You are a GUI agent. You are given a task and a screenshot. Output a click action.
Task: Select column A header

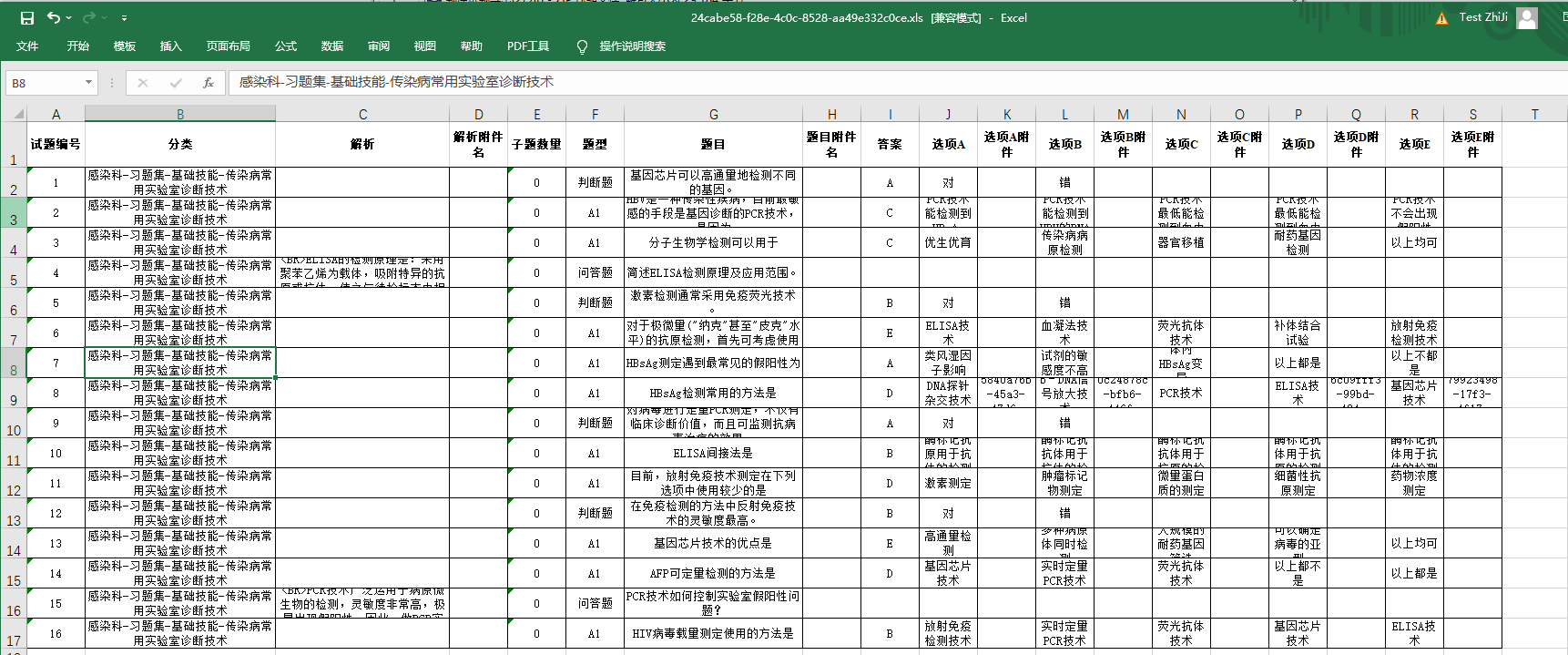coord(56,114)
